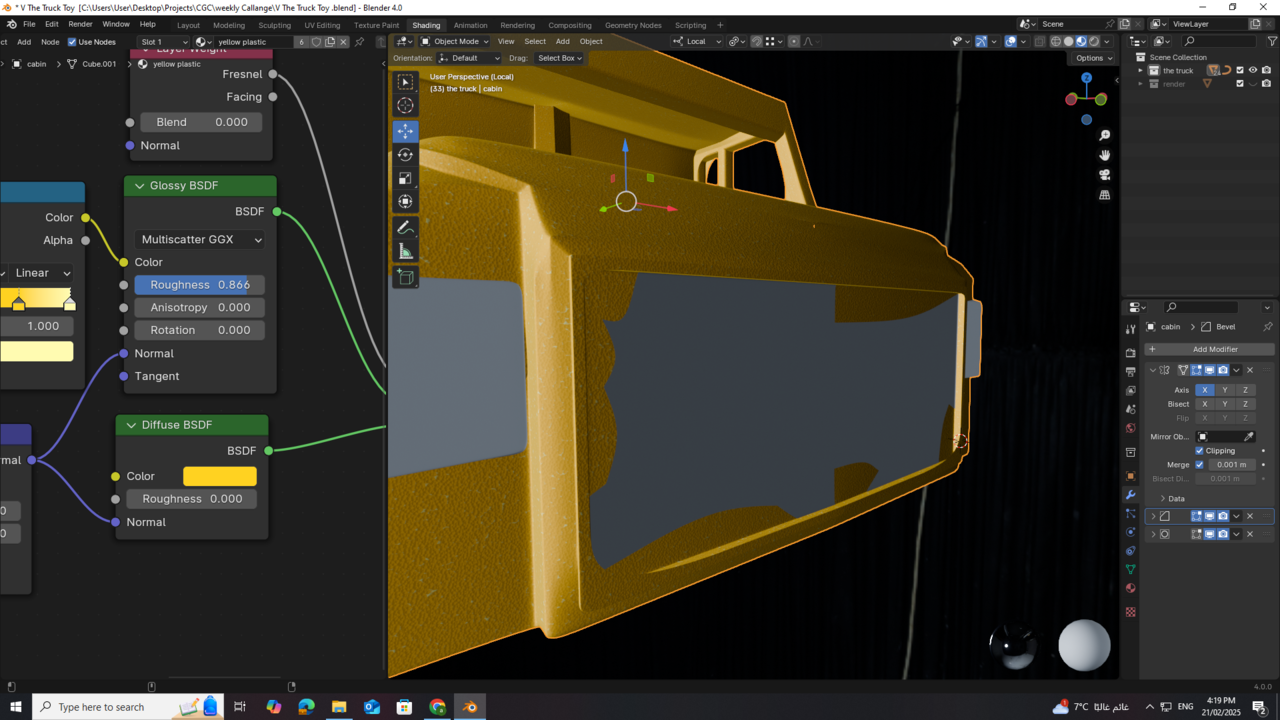Choose the Select Box tool icon

point(405,82)
